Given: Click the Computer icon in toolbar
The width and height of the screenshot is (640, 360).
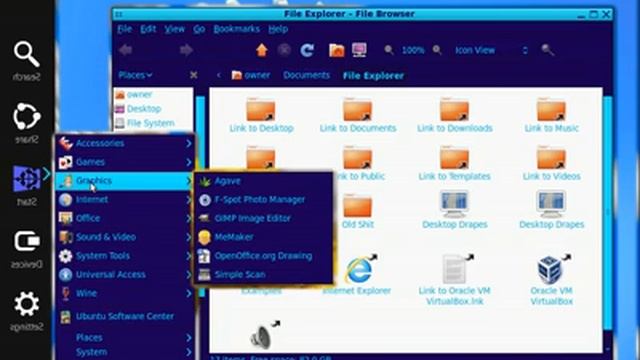Looking at the screenshot, I should (359, 50).
